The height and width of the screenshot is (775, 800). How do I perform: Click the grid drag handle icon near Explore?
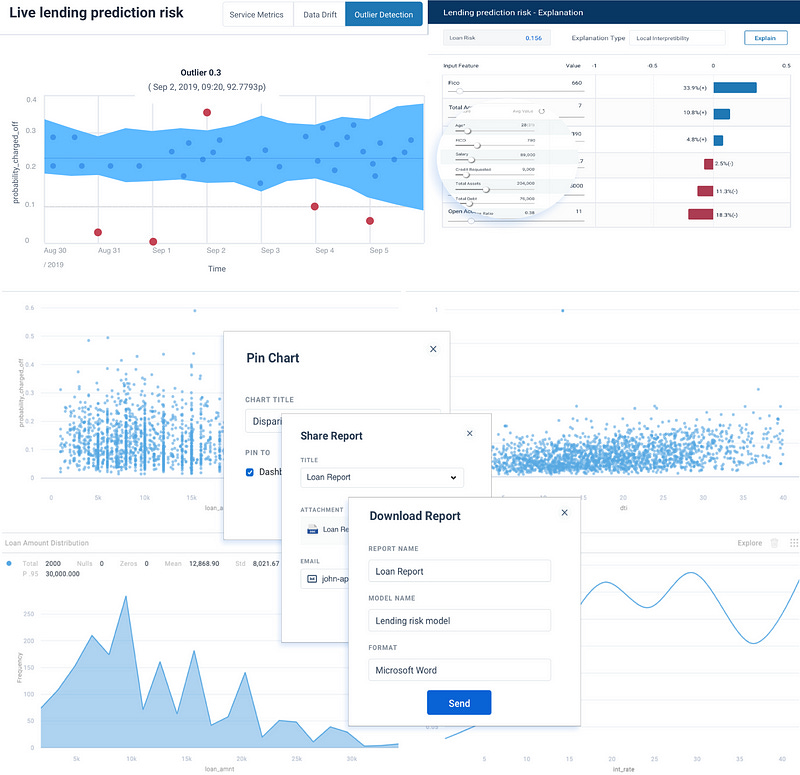pyautogui.click(x=794, y=543)
